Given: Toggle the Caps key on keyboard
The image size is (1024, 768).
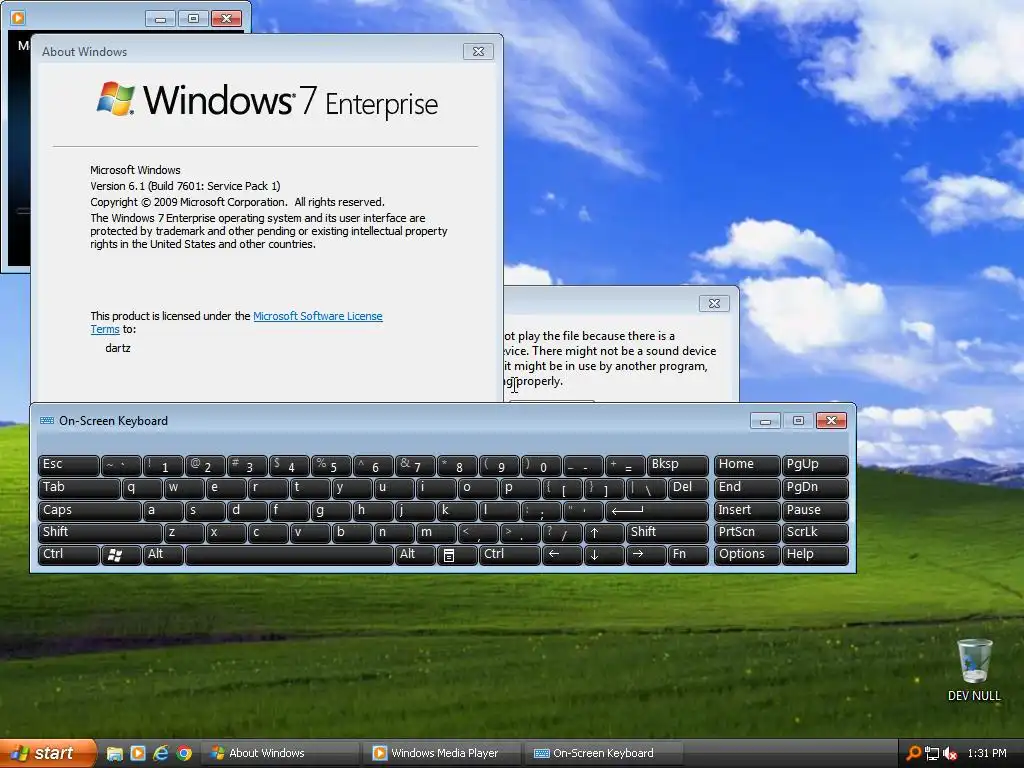Looking at the screenshot, I should (x=89, y=511).
